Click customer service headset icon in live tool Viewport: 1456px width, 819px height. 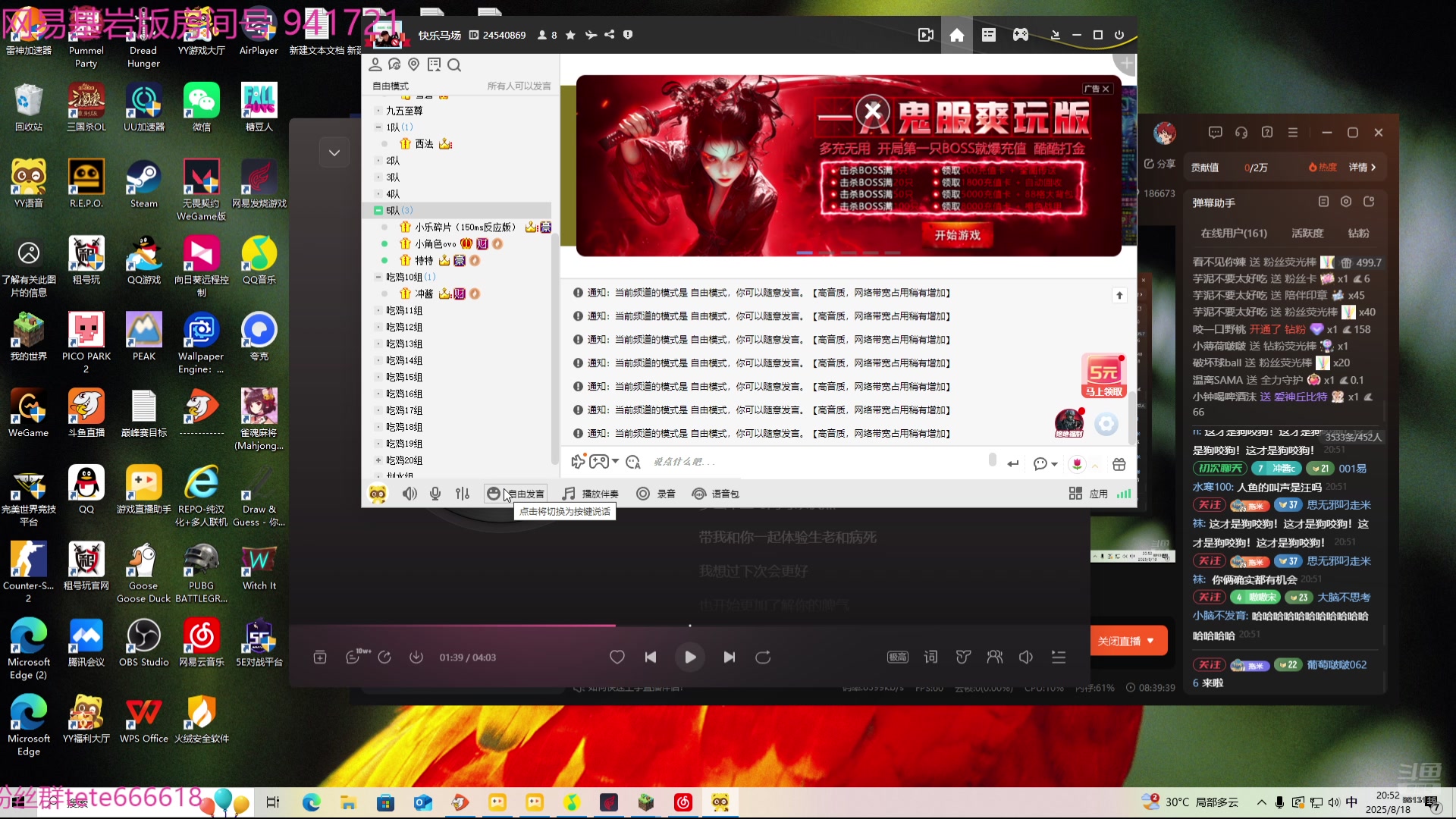[x=1241, y=133]
